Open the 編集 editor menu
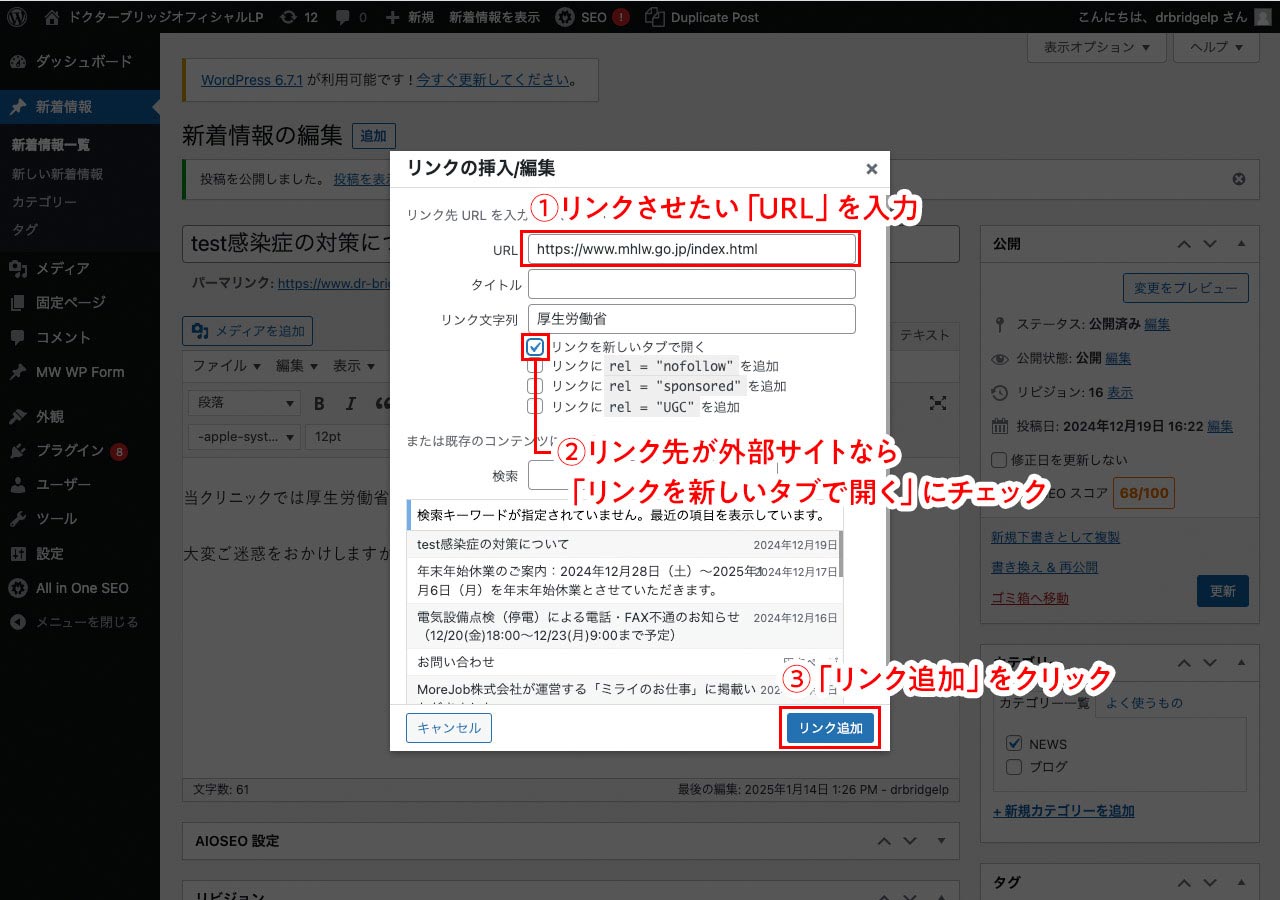 [296, 366]
